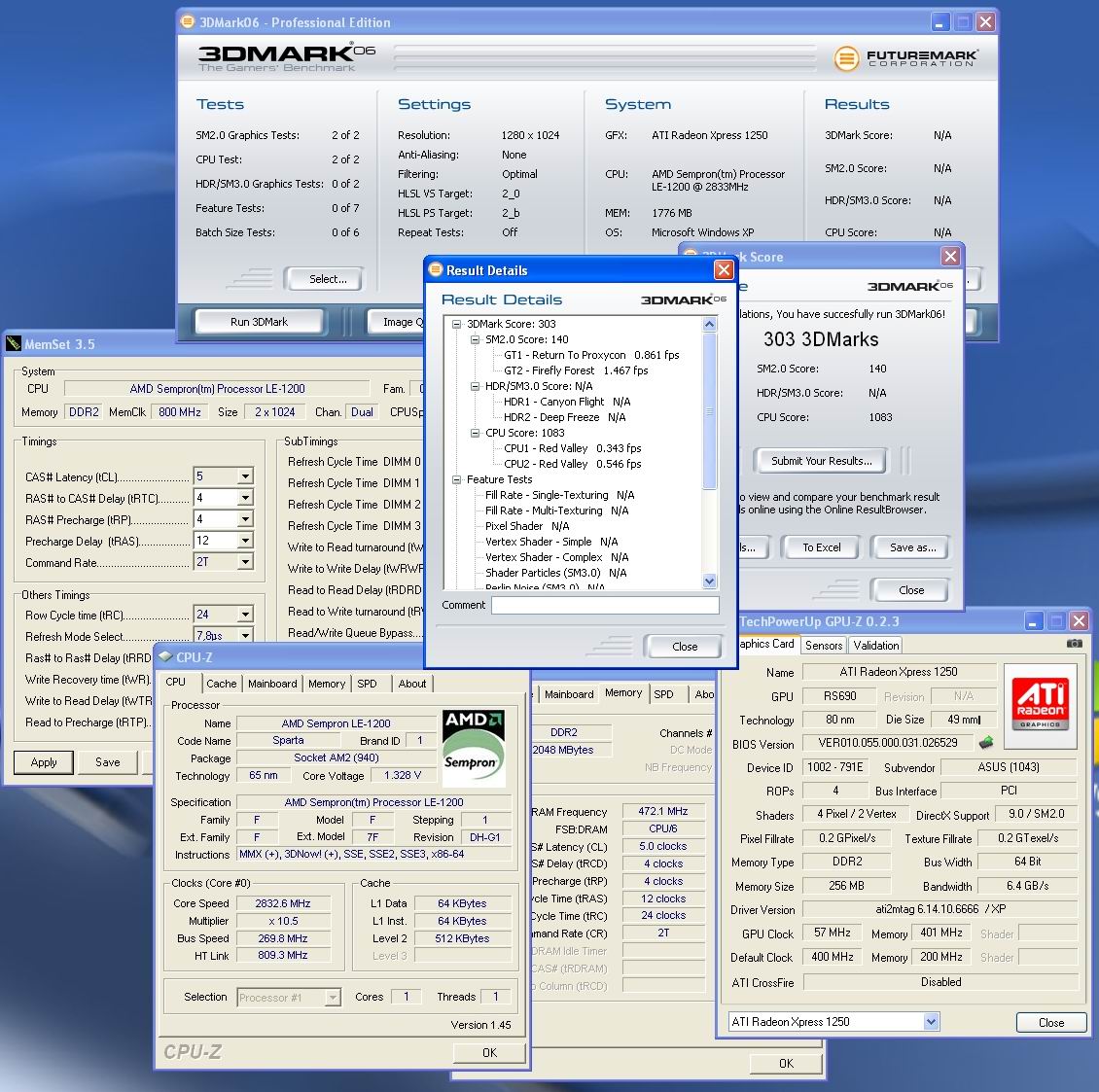Open the About tab in front CPU-Z
This screenshot has height=1092, width=1099.
(x=412, y=684)
